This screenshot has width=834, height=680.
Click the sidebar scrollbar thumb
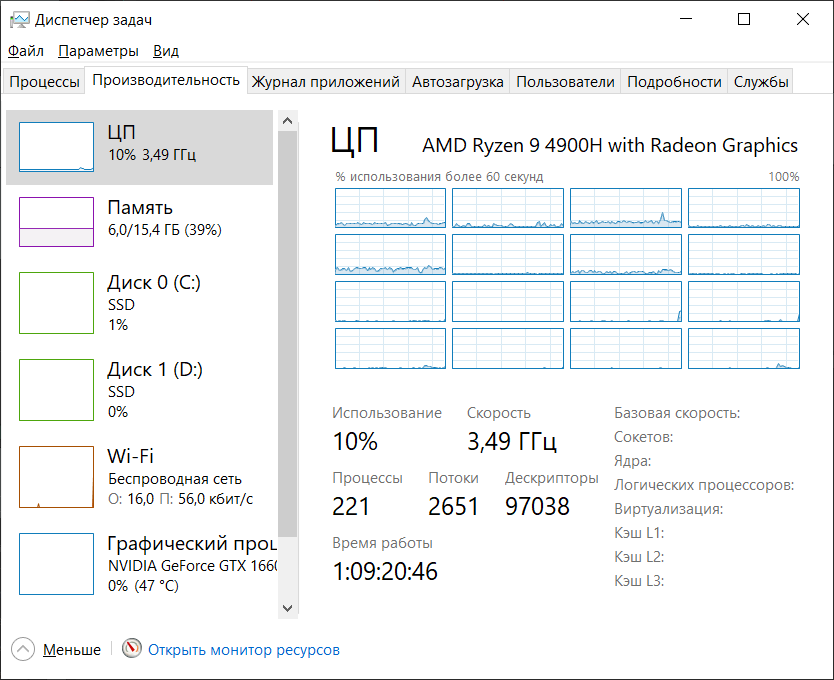(x=287, y=334)
